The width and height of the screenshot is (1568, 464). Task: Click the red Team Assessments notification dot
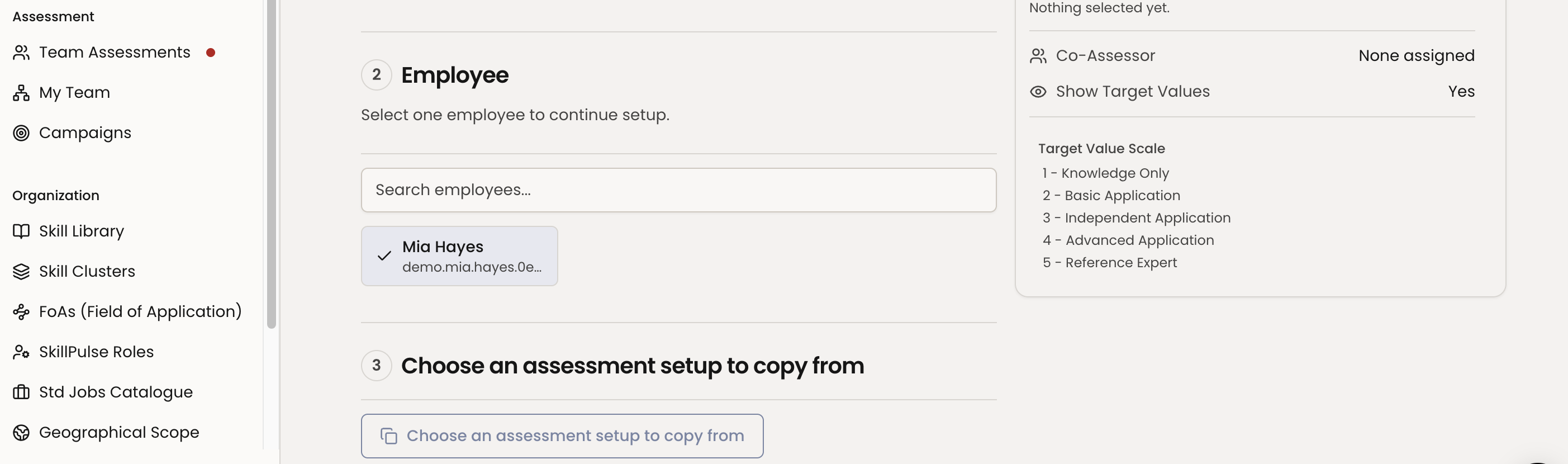click(x=211, y=53)
